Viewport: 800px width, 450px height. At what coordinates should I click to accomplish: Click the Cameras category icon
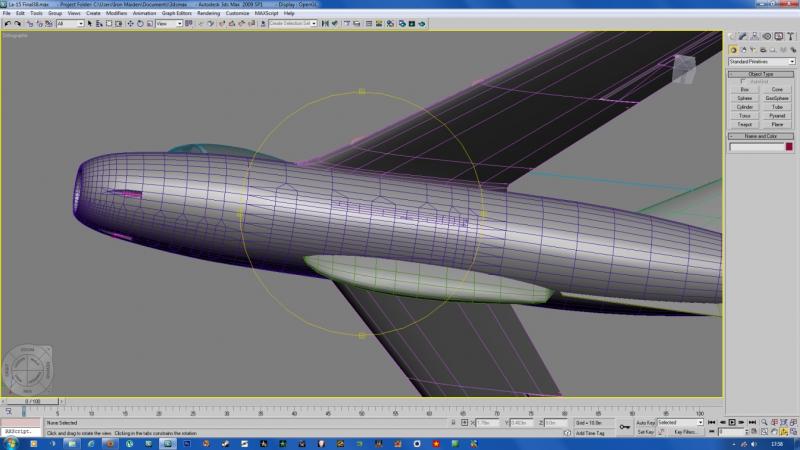(x=763, y=50)
